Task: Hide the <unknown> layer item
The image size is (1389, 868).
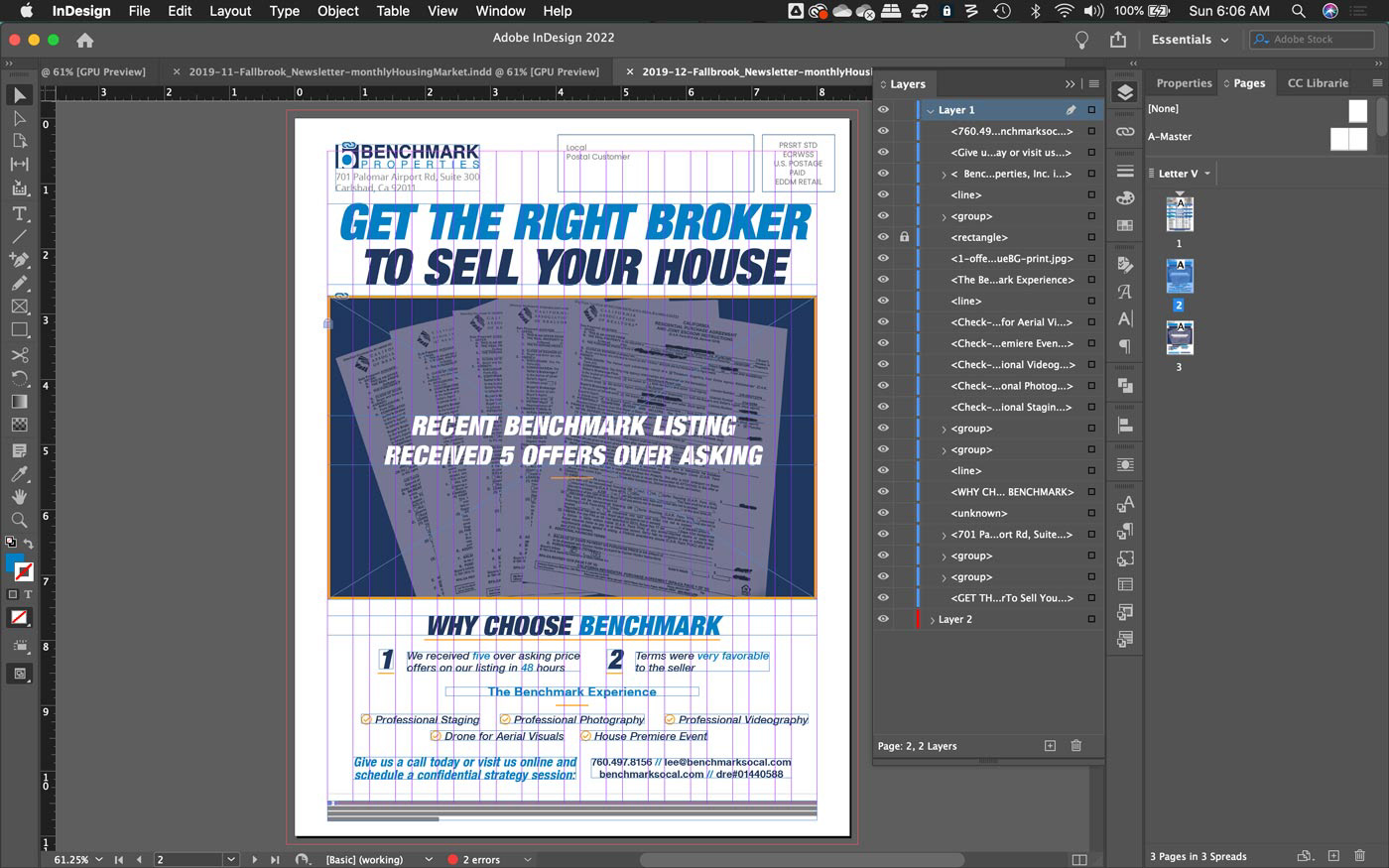Action: tap(883, 513)
